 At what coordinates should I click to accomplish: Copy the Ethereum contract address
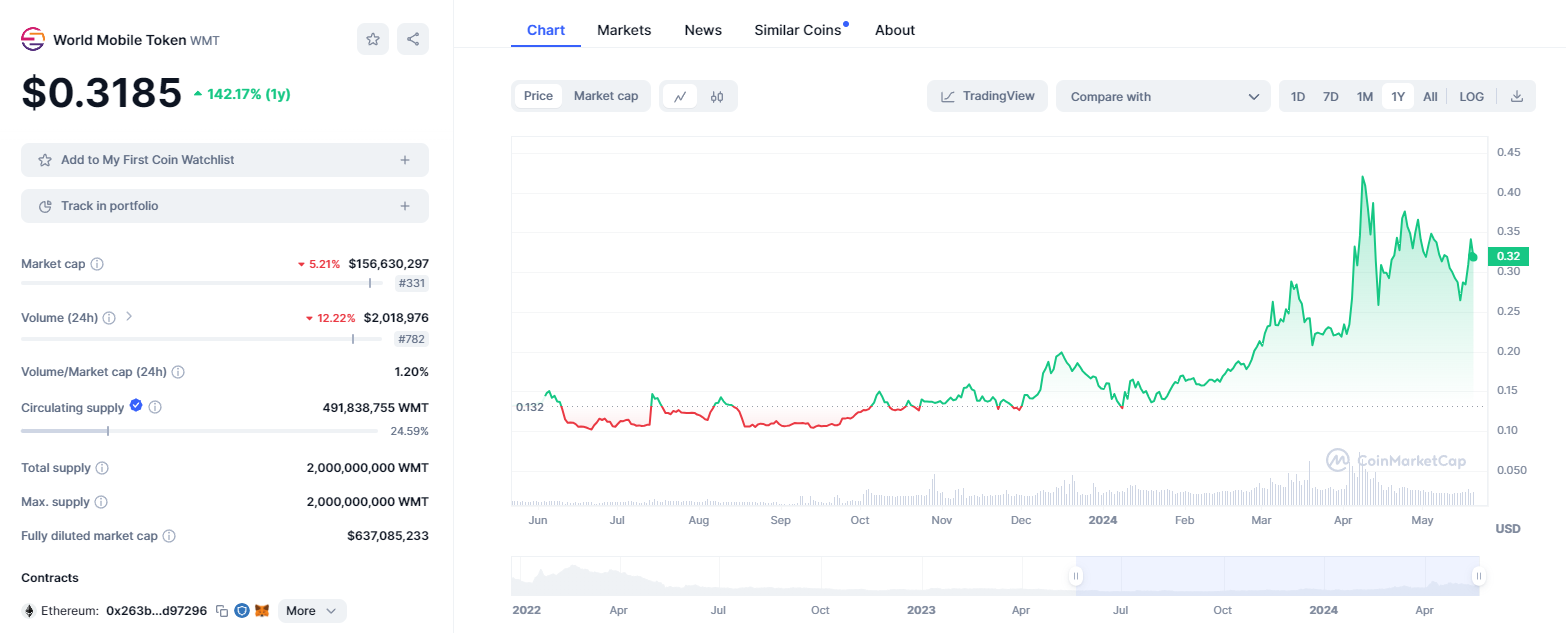click(222, 611)
